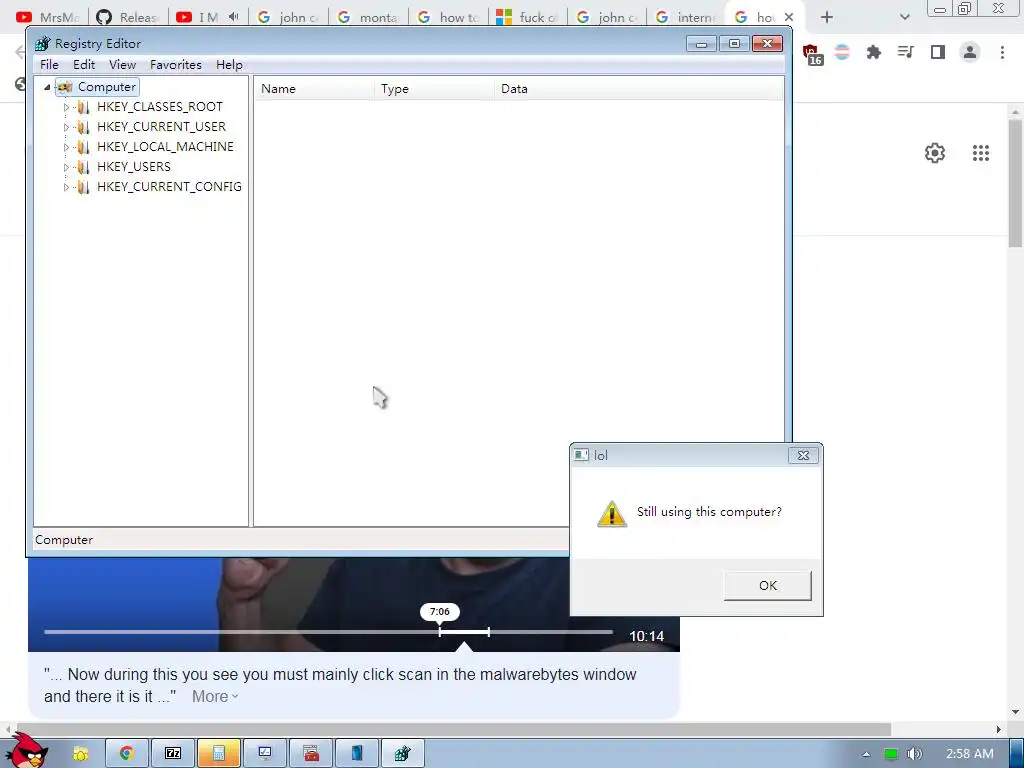Click the Type column header
The width and height of the screenshot is (1024, 768).
point(435,89)
